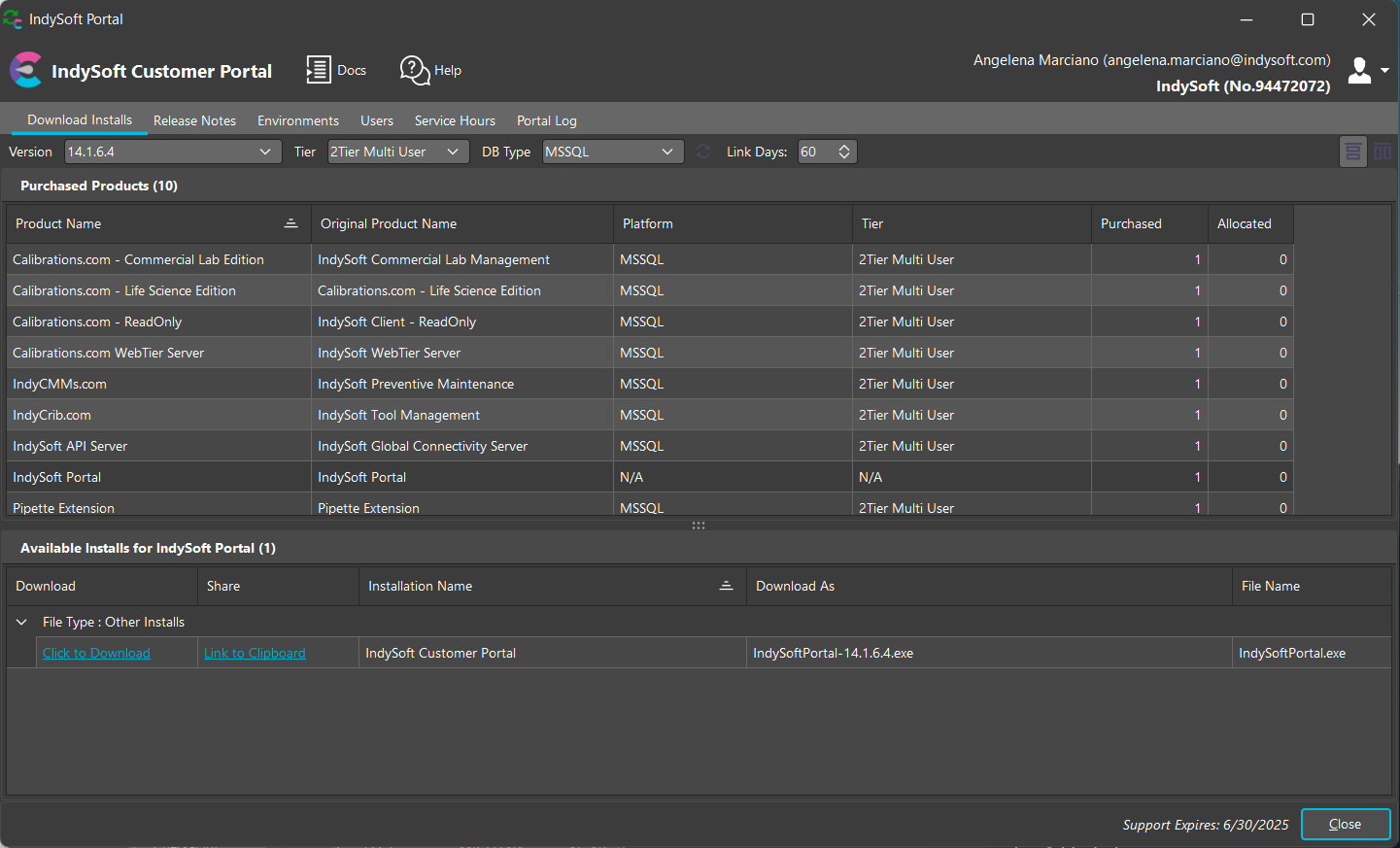Click sort indicator on Product Name column
Screen dimensions: 1400x848
click(290, 223)
